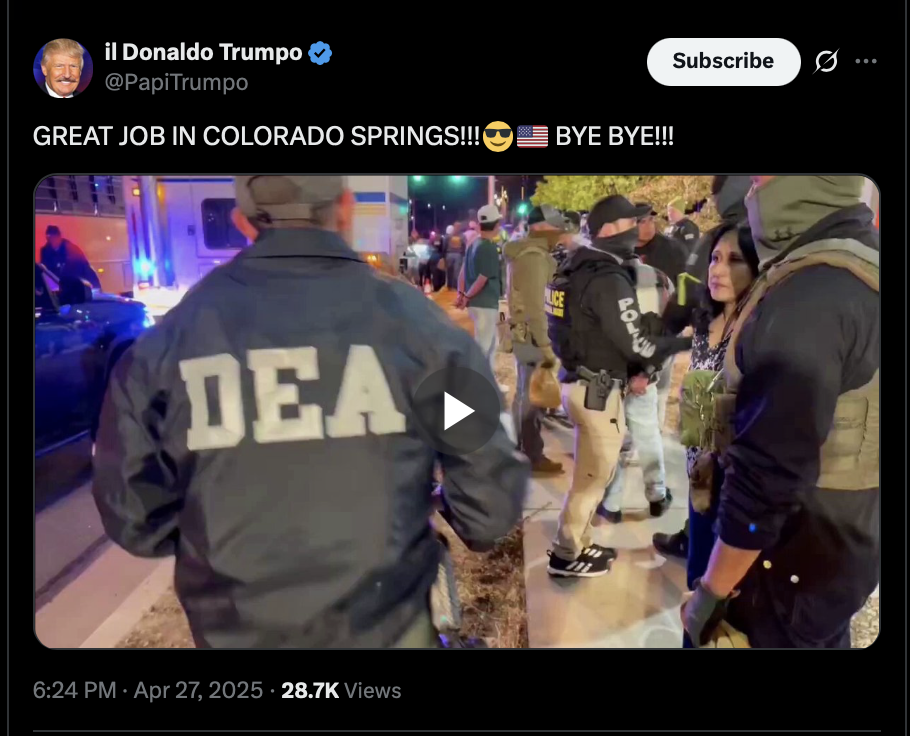Click the "BYE BYE!!!" text
Viewport: 910px width, 736px height.
[615, 136]
